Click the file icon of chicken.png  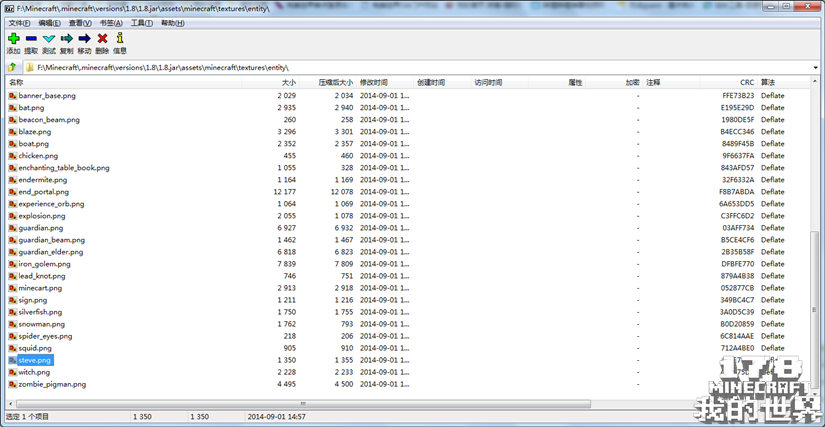coord(13,156)
